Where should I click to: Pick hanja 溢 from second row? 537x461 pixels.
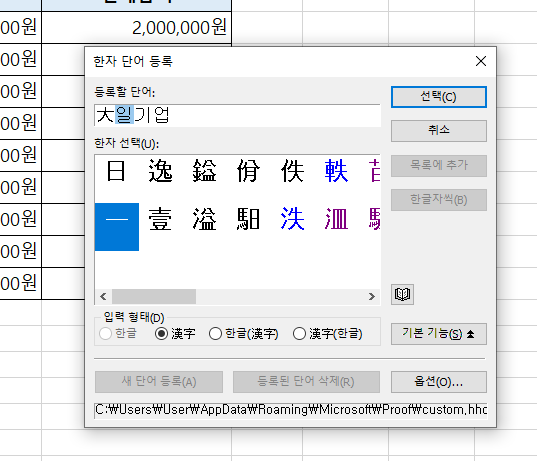[x=204, y=219]
